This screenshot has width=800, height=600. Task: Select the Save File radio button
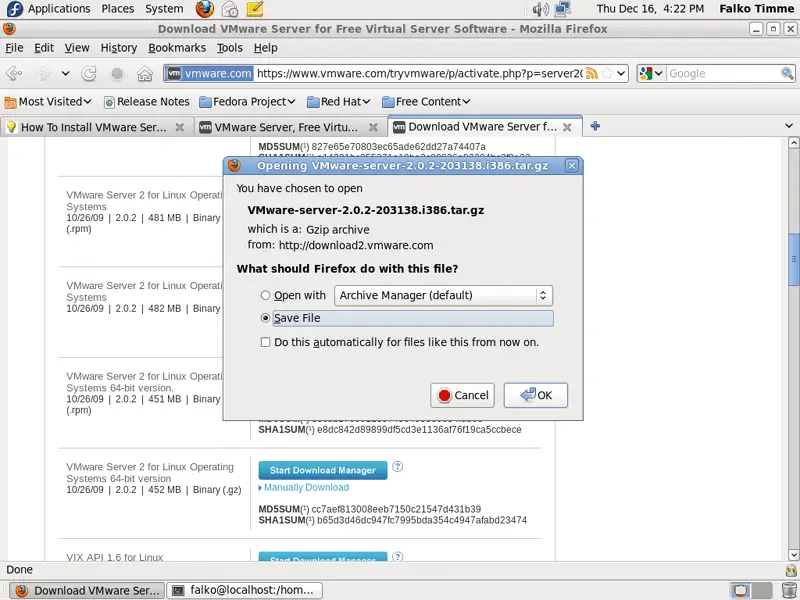[265, 318]
